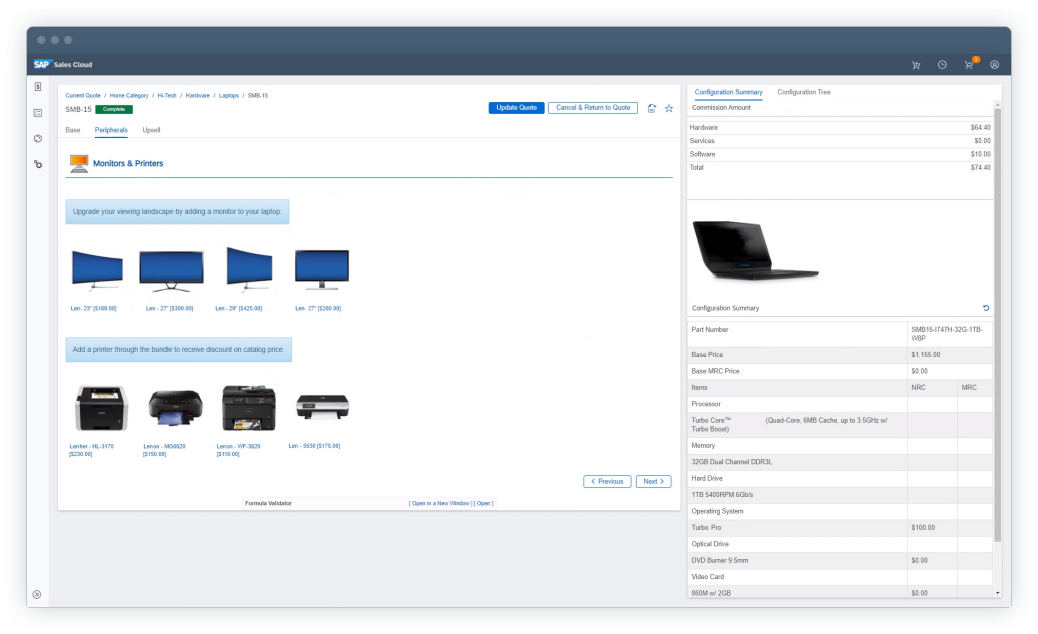Screen dimensions: 1038x634
Task: Open the quotes icon in left sidebar
Action: [37, 87]
